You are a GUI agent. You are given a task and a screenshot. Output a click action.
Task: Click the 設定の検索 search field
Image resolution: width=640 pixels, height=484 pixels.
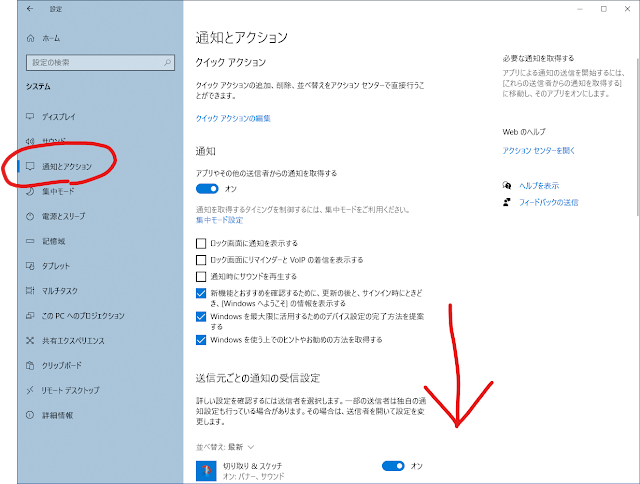point(100,62)
